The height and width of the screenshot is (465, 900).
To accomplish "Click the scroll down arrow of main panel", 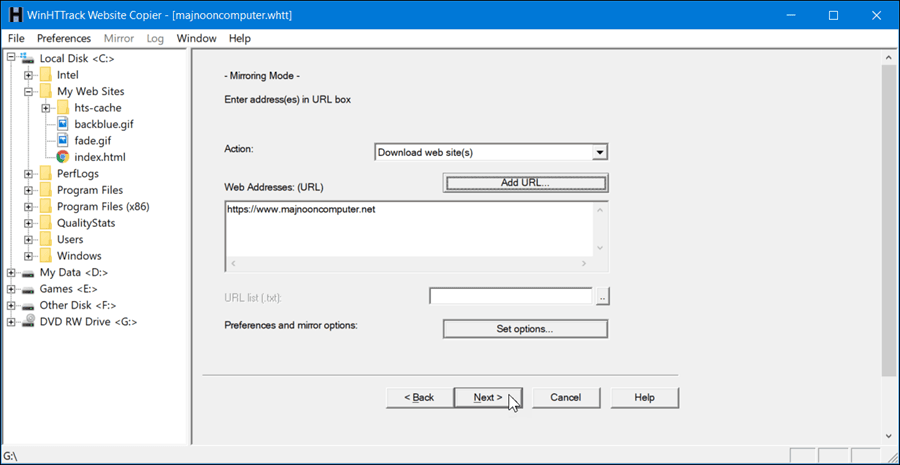I will (x=889, y=437).
